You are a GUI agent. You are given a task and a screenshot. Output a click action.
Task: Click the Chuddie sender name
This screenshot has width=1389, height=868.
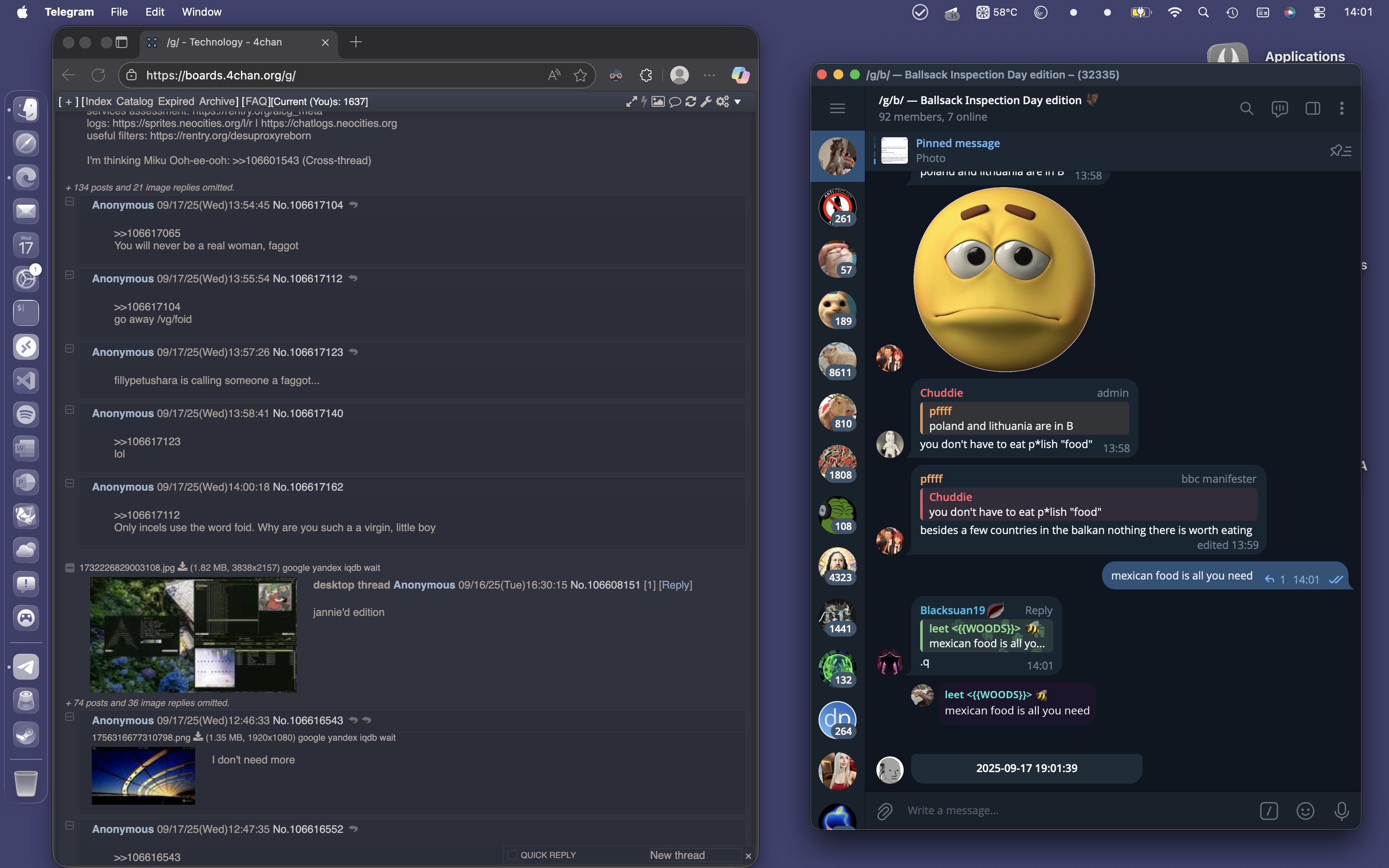941,393
